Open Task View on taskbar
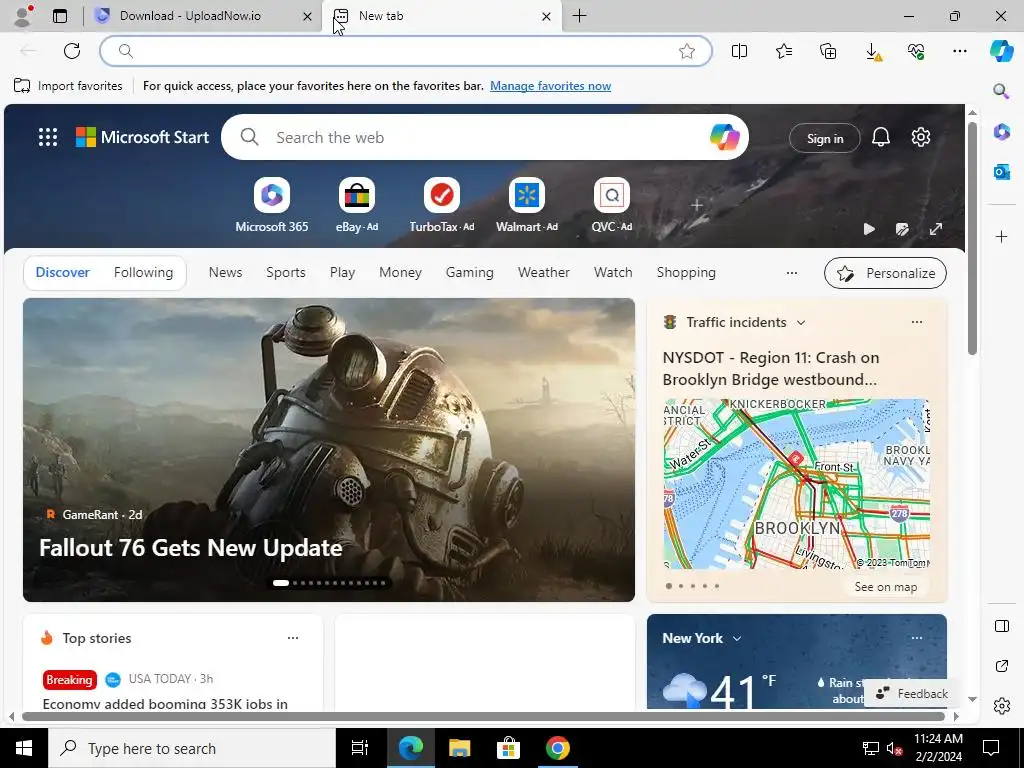This screenshot has width=1024, height=768. (x=360, y=748)
